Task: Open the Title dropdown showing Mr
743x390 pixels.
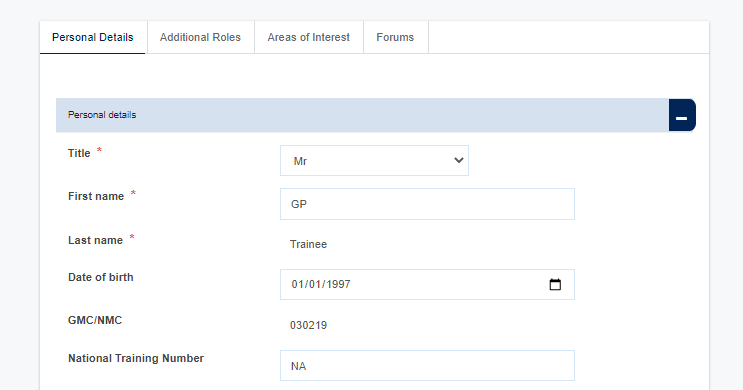Action: pos(374,161)
